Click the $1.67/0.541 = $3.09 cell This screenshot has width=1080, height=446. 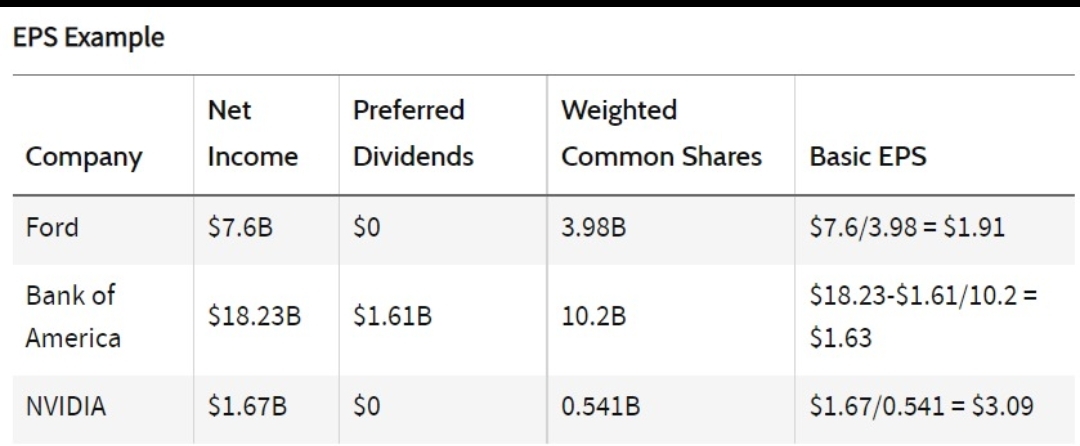tap(922, 407)
